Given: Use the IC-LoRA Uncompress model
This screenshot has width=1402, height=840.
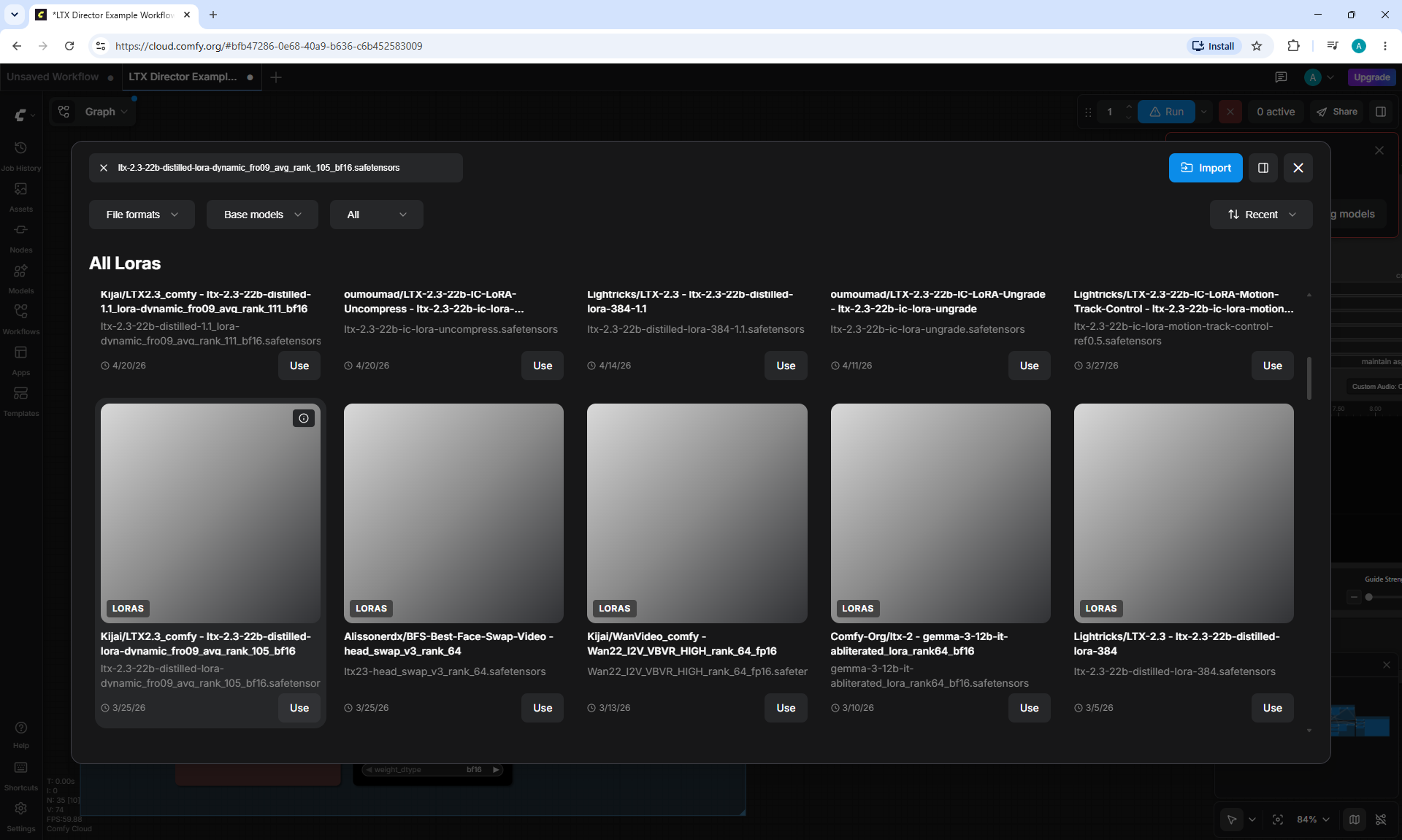Looking at the screenshot, I should [543, 366].
